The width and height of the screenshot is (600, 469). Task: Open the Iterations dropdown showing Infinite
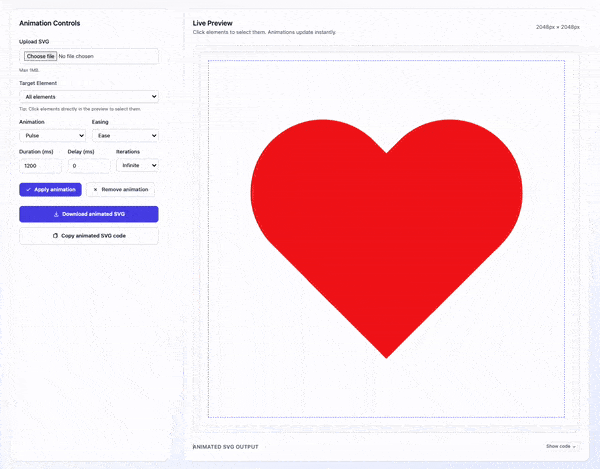(x=137, y=165)
